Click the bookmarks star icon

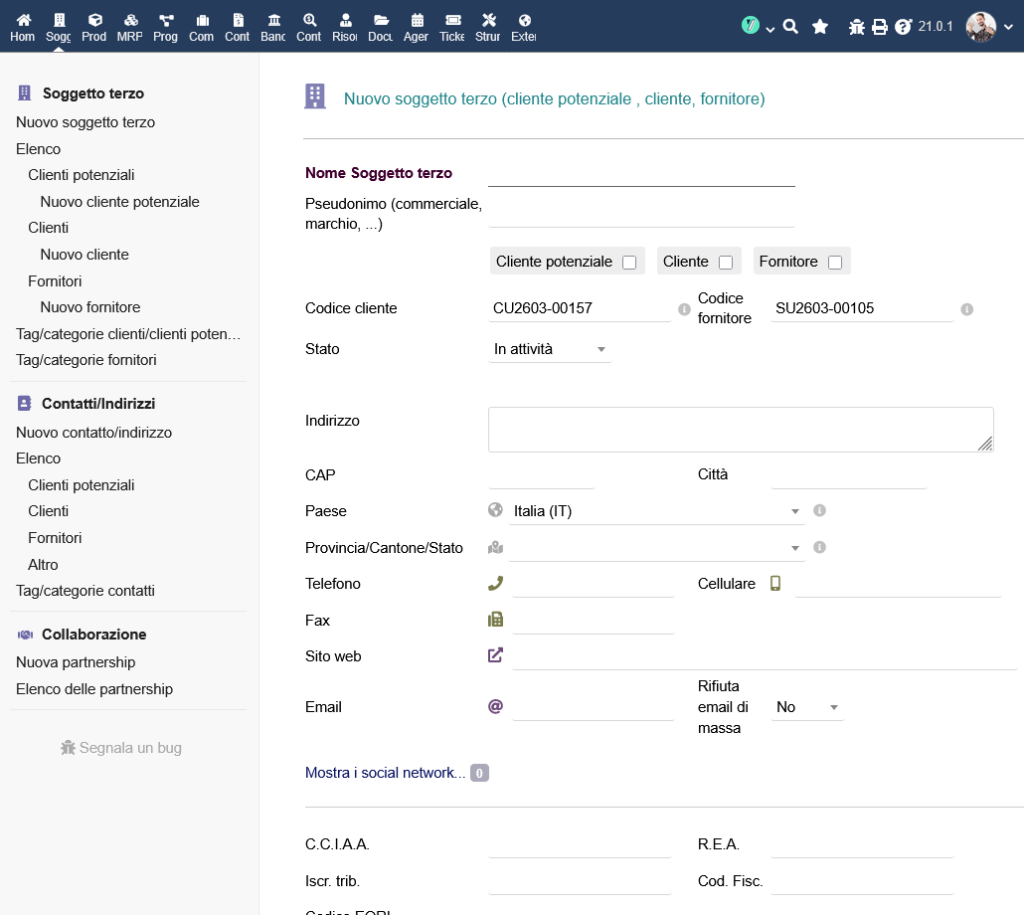(820, 27)
